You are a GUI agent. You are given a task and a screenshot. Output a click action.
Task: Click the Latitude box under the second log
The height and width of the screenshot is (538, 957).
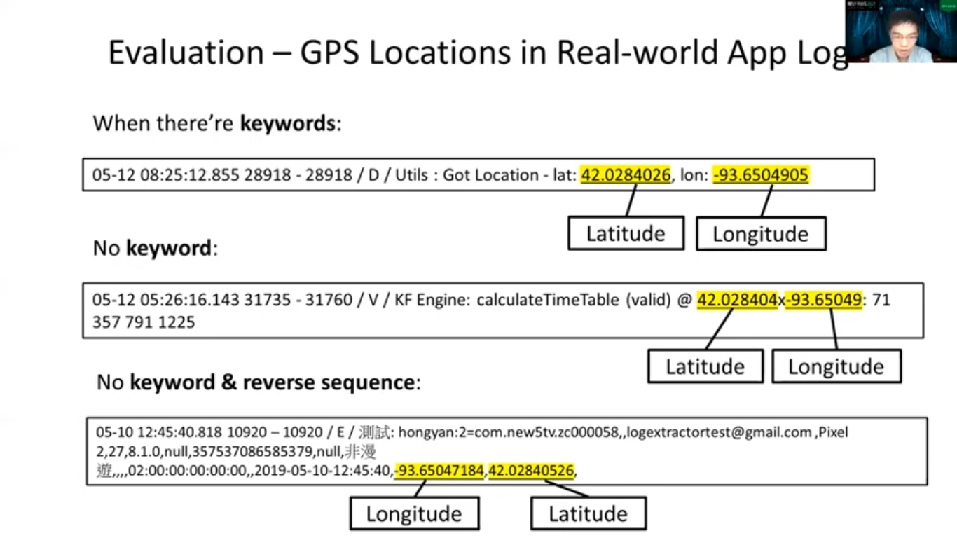pos(705,366)
